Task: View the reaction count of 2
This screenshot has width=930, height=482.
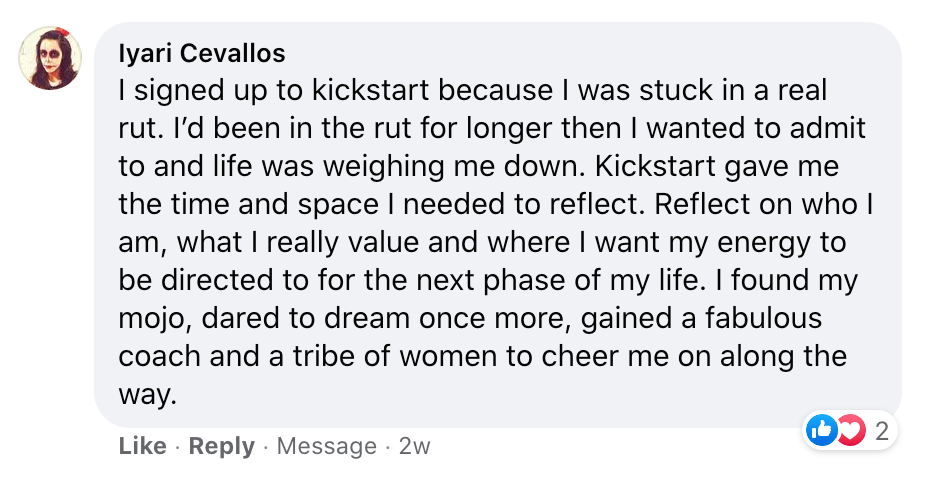Action: [x=881, y=431]
